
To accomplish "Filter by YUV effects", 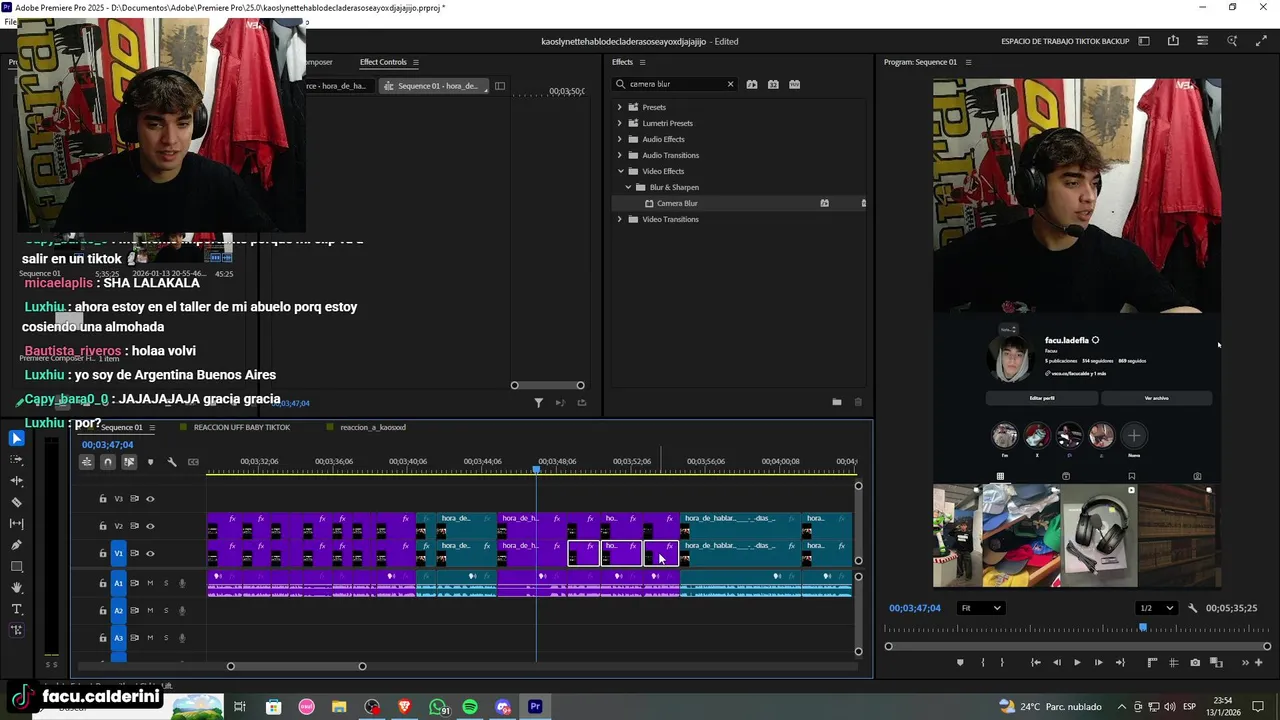I will tap(795, 84).
